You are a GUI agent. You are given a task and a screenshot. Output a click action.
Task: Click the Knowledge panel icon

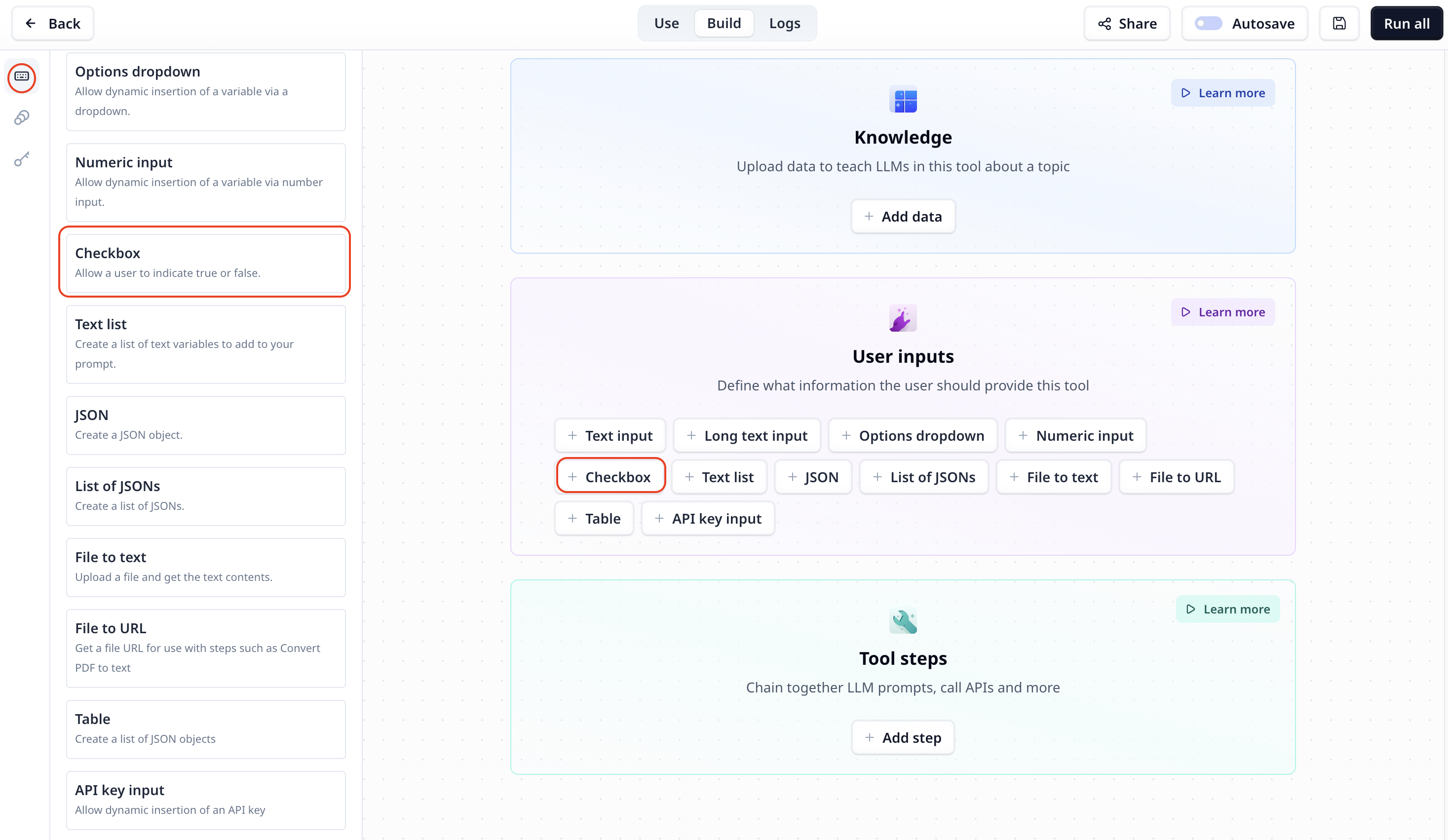coord(903,99)
